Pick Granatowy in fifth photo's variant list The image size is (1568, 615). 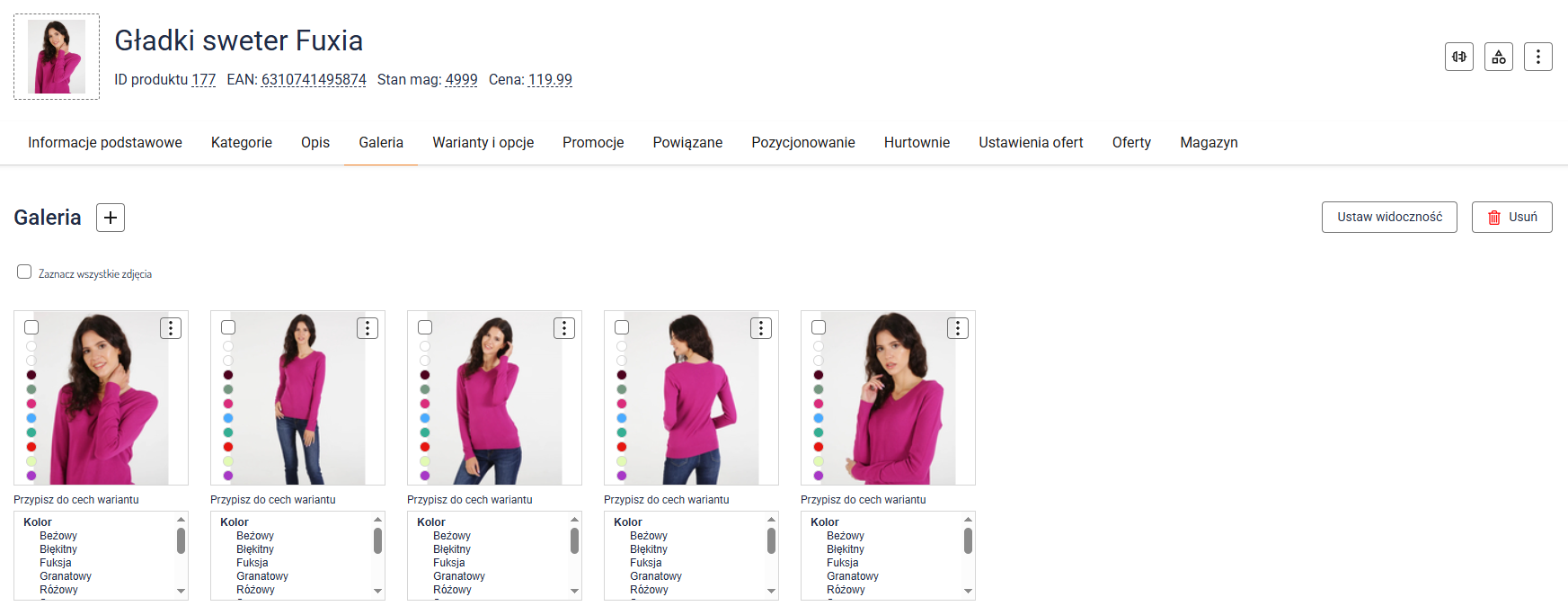tap(852, 576)
